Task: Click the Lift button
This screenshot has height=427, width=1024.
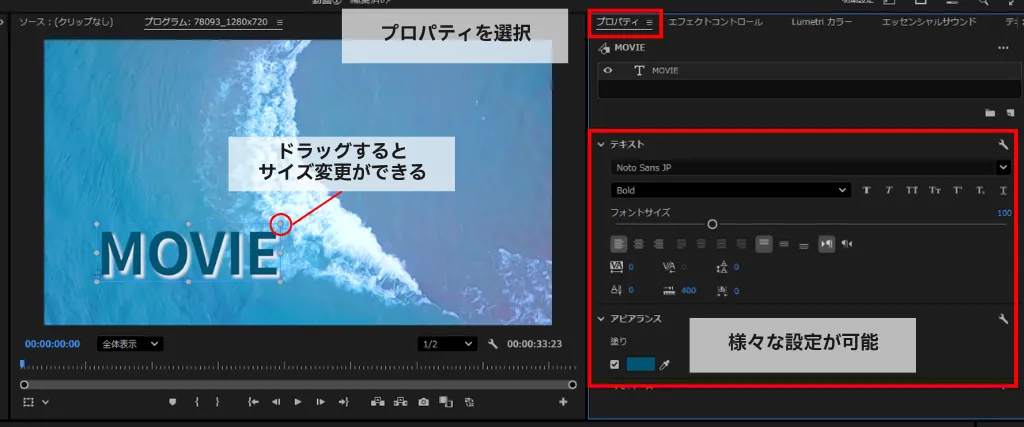Action: [377, 402]
